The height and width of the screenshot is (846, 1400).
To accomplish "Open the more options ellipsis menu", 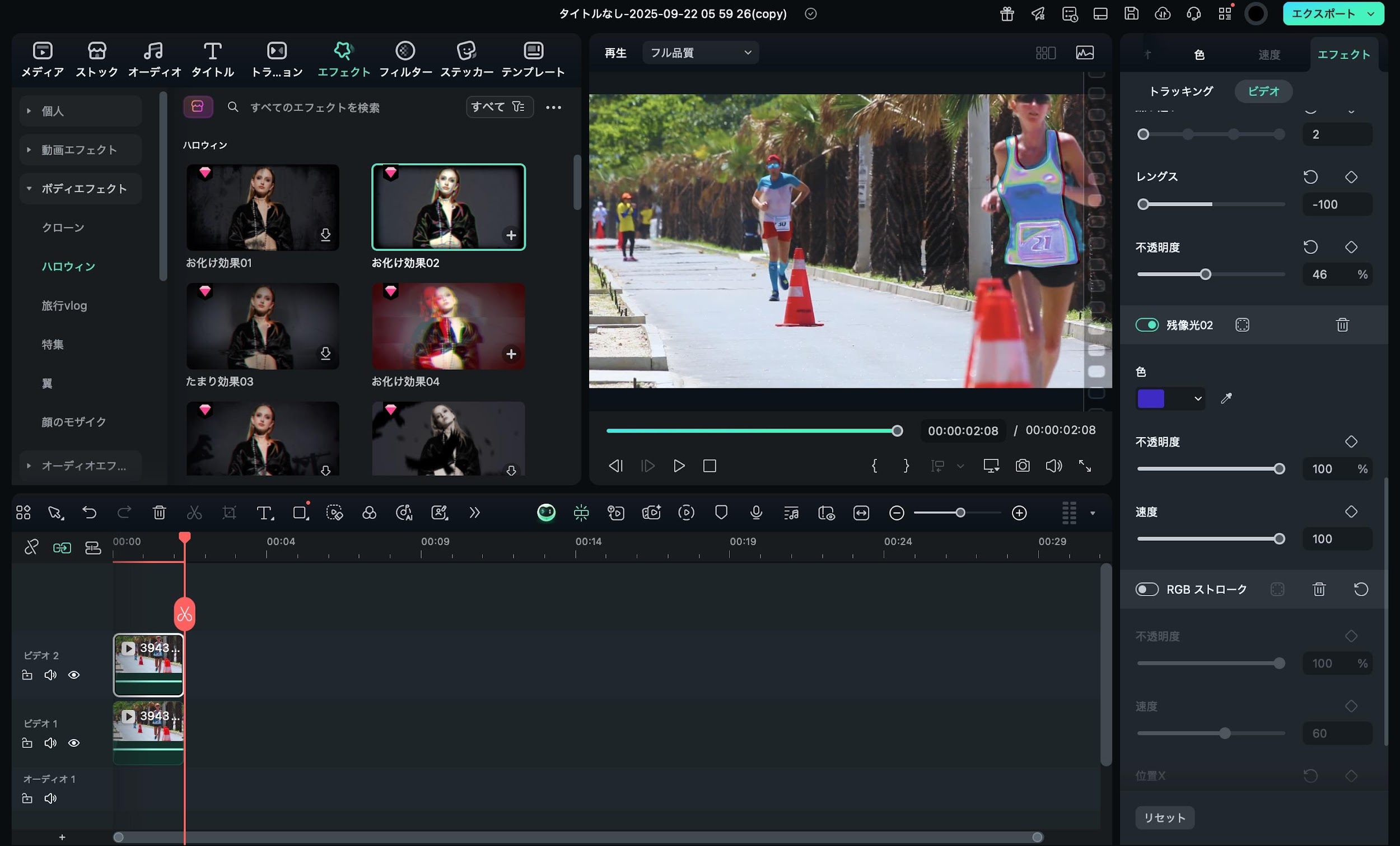I will coord(553,108).
